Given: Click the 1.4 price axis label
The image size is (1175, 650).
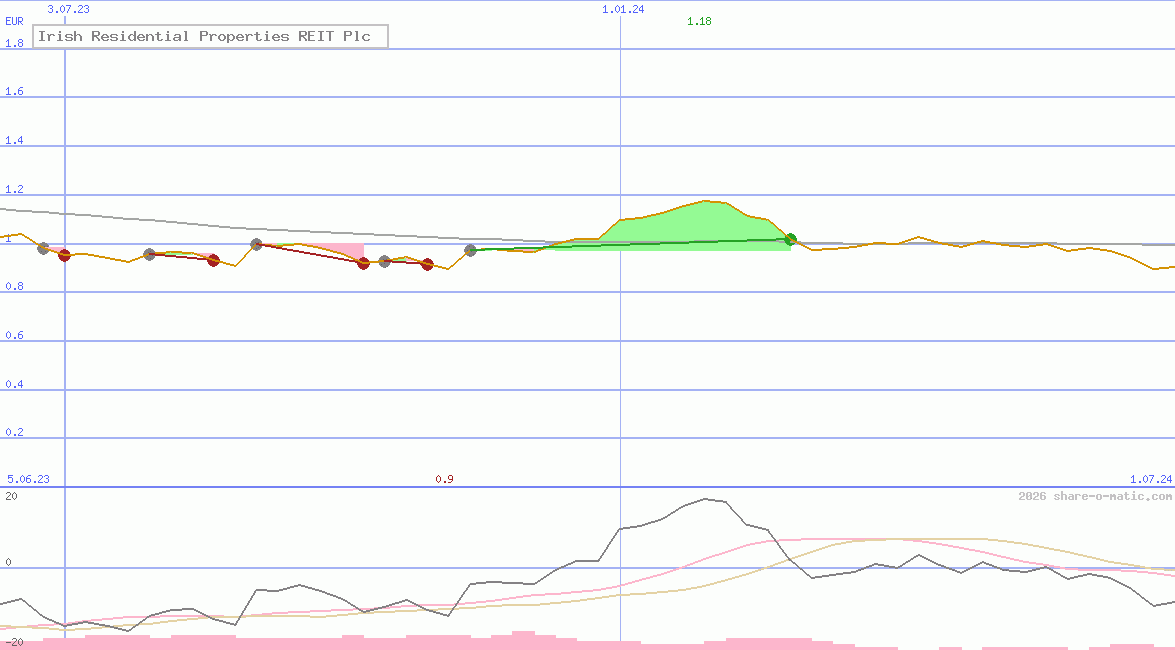Looking at the screenshot, I should 14,140.
